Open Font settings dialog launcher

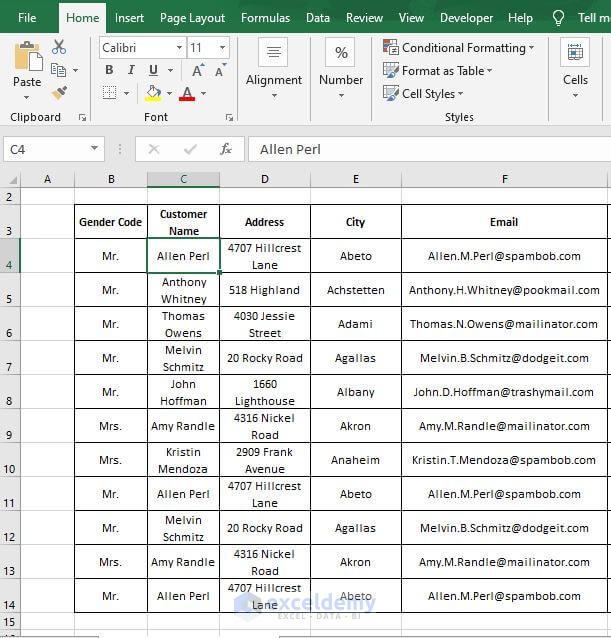click(229, 118)
